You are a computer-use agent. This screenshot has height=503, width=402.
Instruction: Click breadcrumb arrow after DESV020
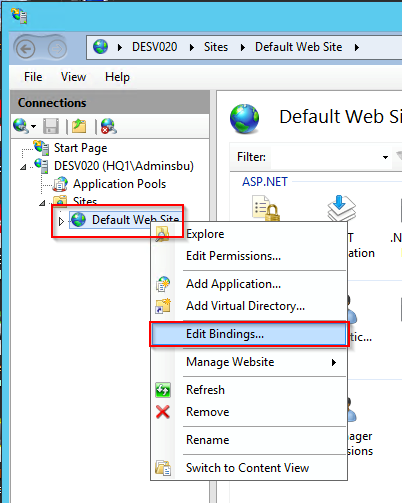coord(191,47)
